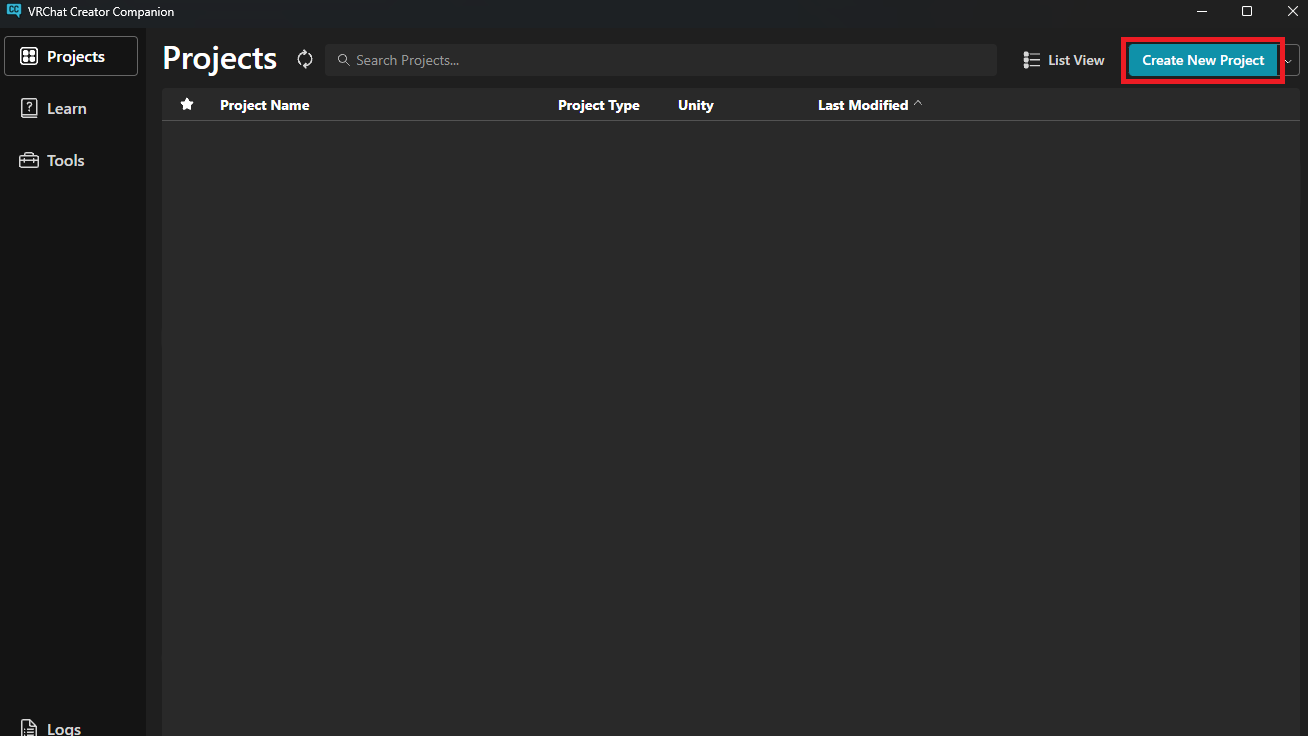Viewport: 1308px width, 736px height.
Task: Sort by Project Type column
Action: tap(599, 105)
